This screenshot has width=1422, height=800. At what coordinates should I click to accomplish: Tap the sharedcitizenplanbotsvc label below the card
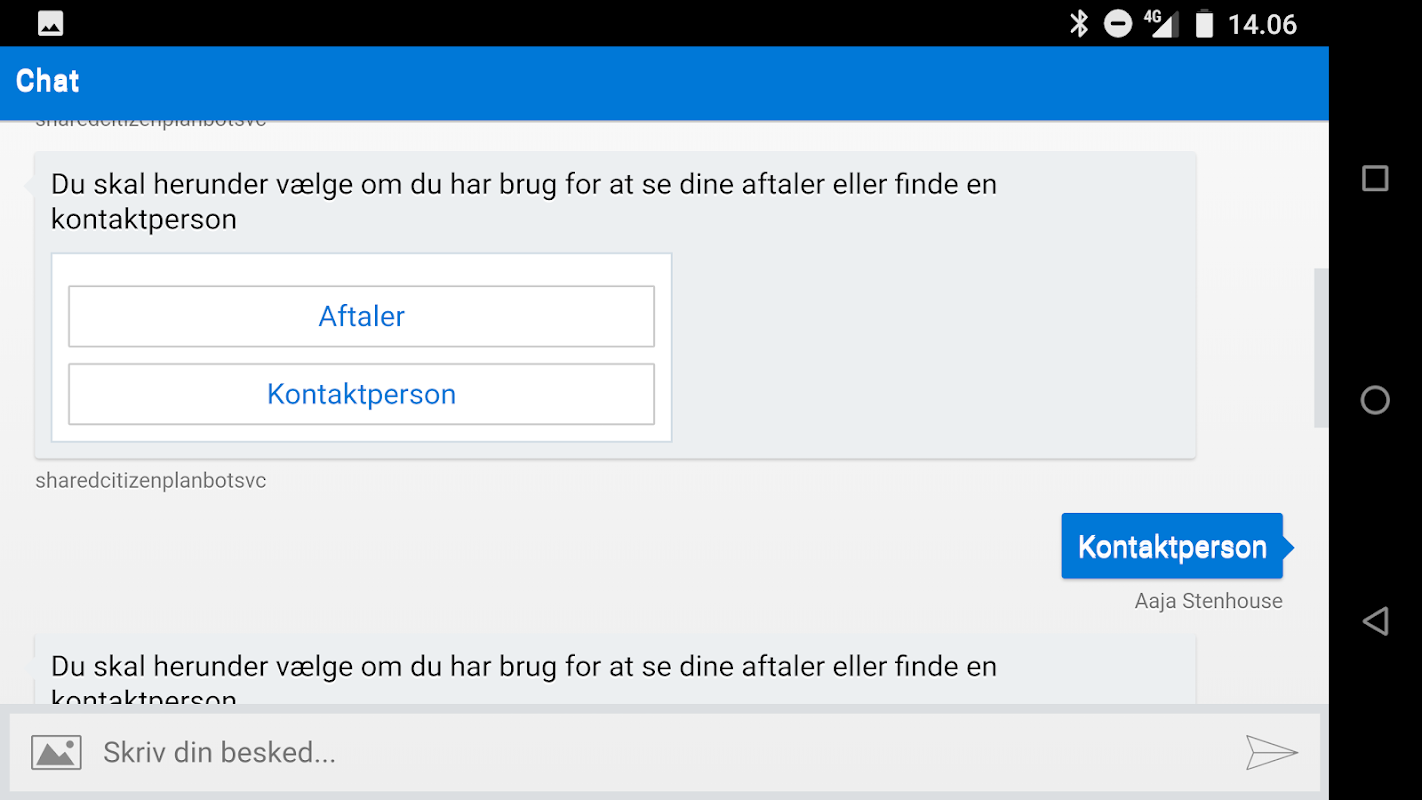point(151,481)
